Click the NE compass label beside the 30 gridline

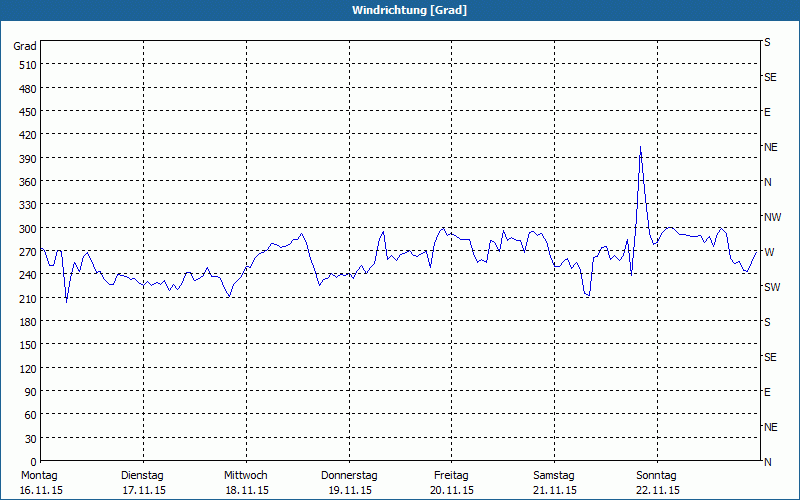pos(770,427)
